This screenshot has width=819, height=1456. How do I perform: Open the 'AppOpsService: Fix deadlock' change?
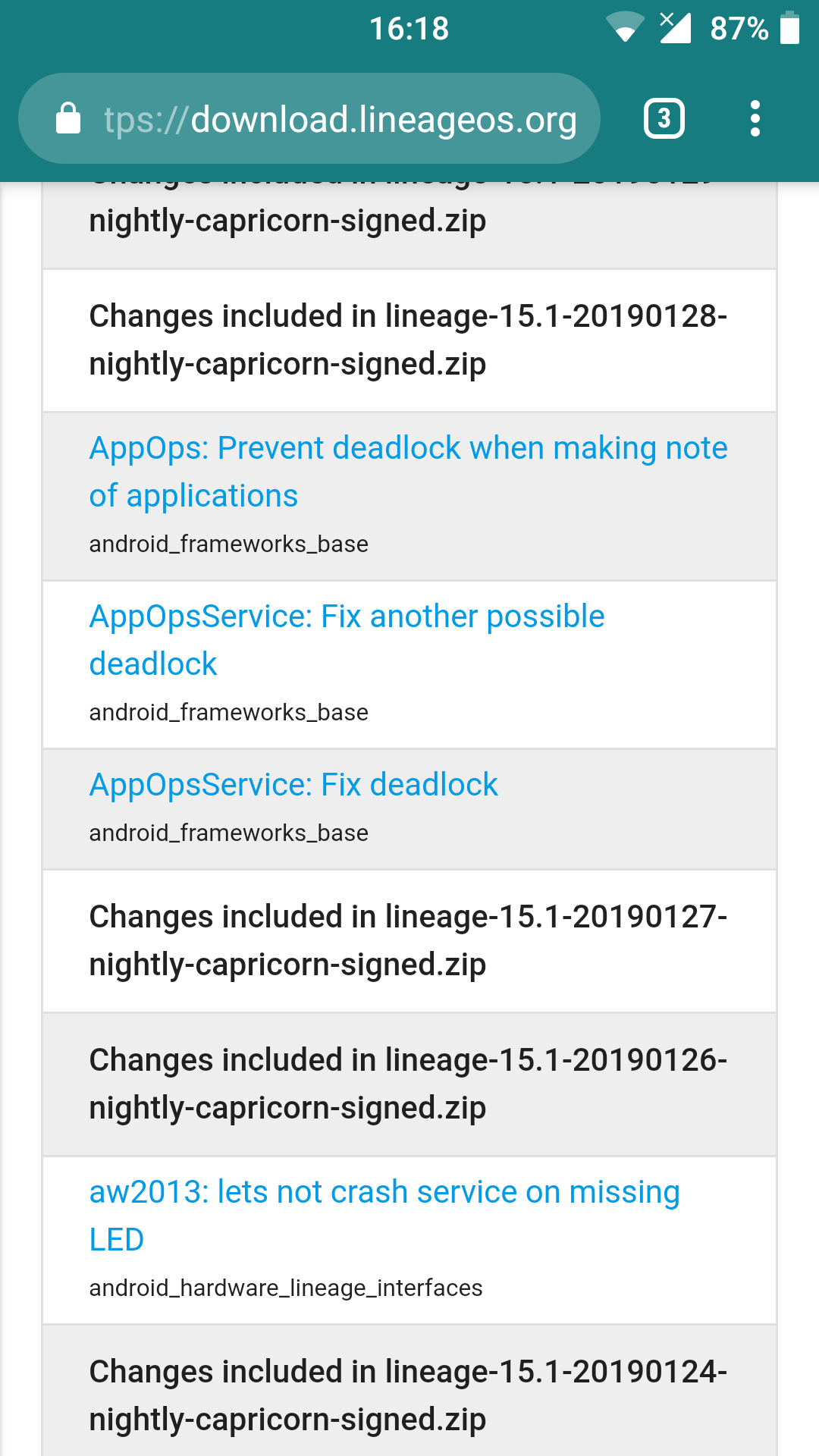click(x=293, y=785)
